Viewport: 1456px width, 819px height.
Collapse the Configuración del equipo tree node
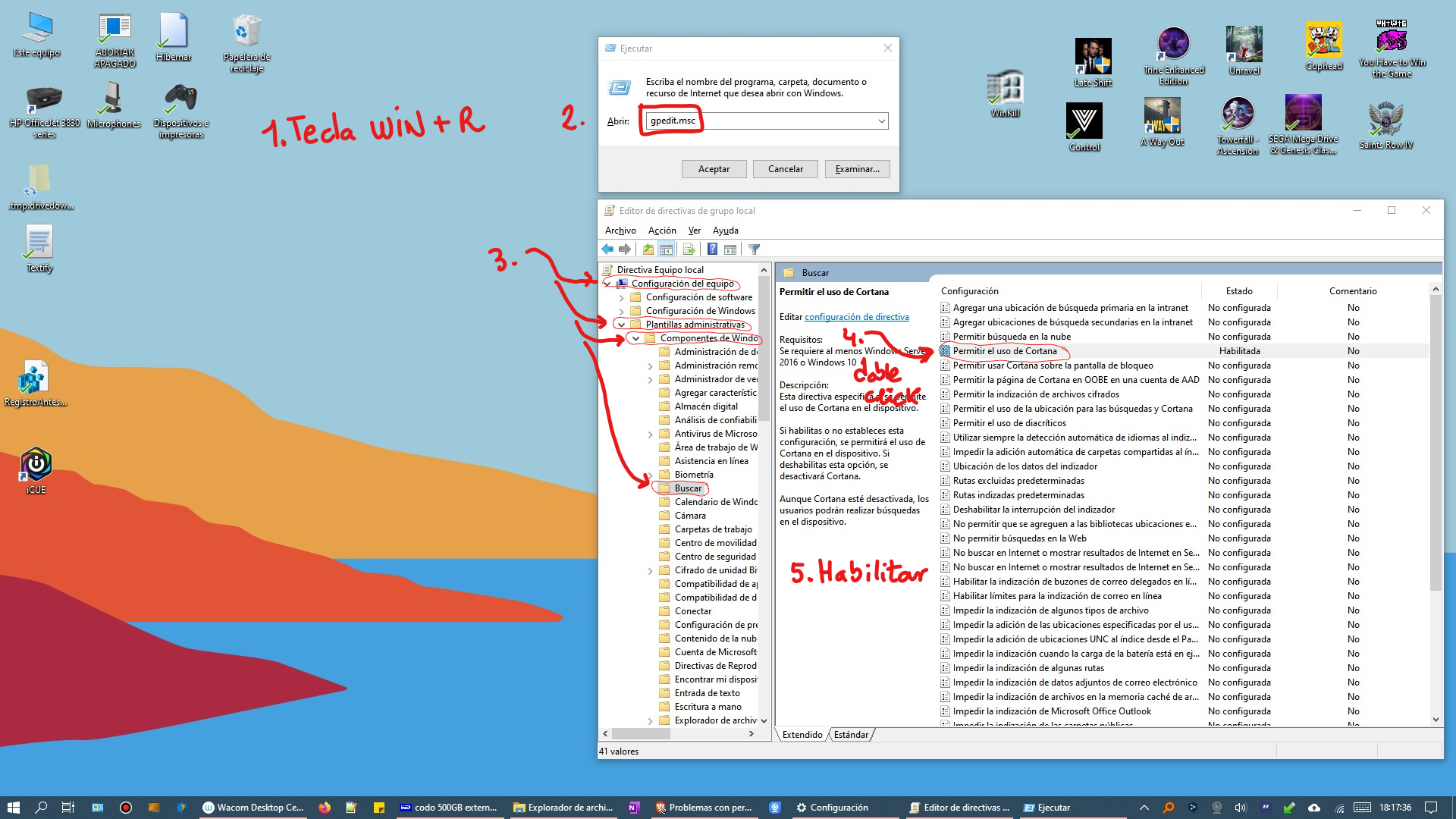pyautogui.click(x=607, y=284)
